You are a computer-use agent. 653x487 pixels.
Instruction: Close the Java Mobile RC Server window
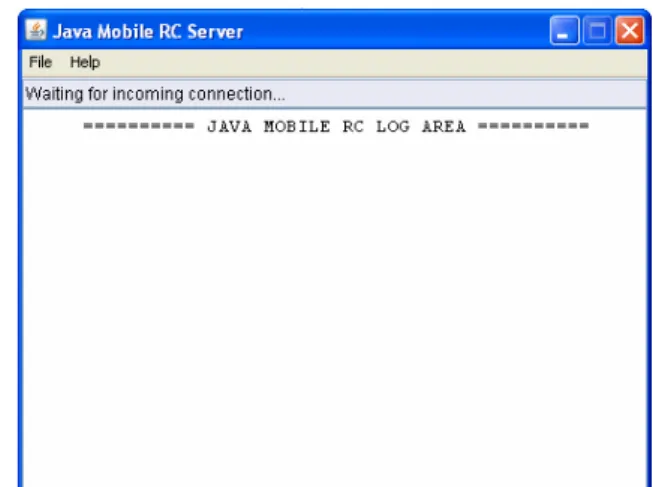coord(630,30)
